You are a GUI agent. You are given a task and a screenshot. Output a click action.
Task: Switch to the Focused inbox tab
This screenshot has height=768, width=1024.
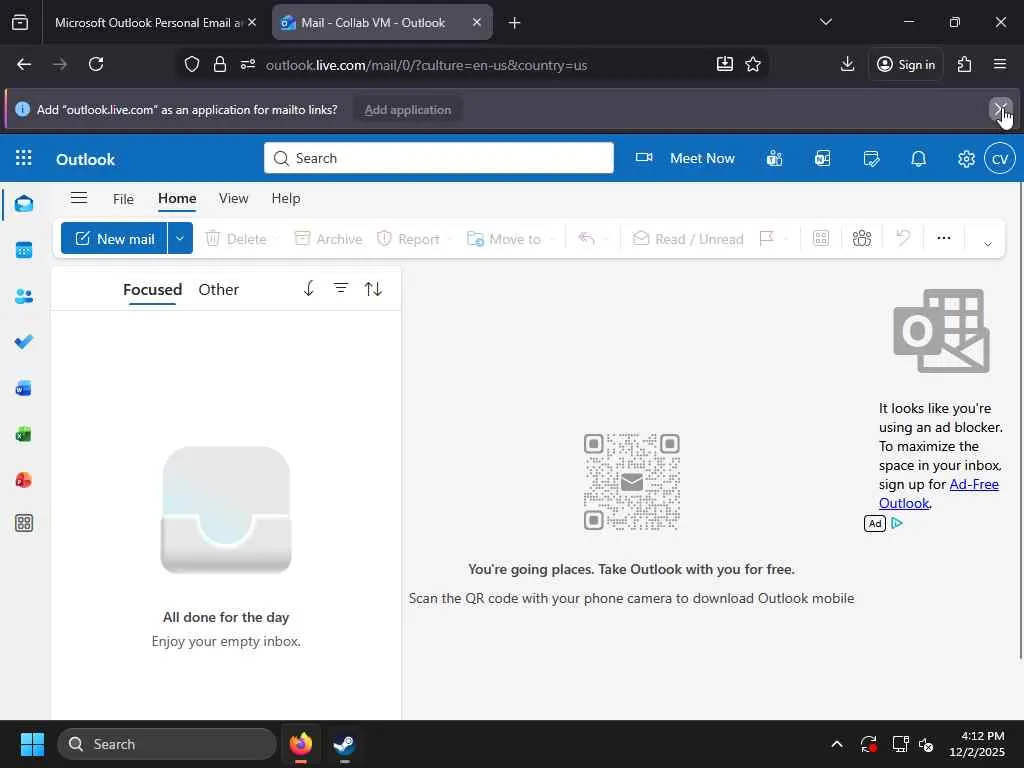(152, 289)
